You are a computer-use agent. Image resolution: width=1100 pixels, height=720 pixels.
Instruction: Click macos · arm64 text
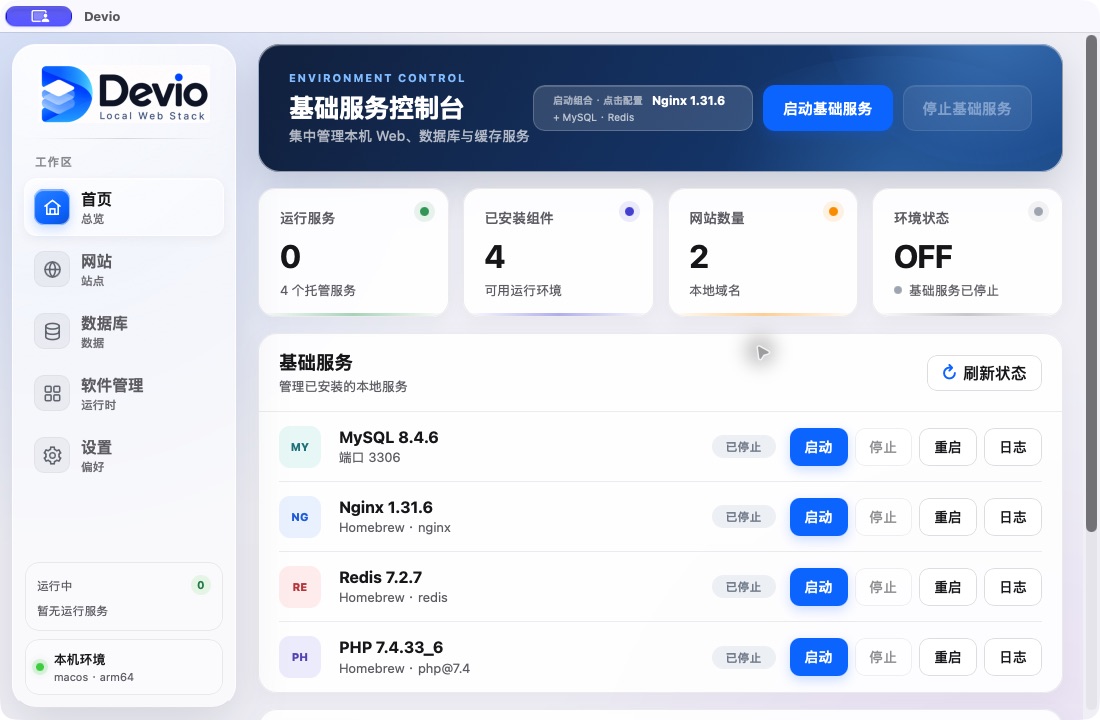click(x=94, y=677)
